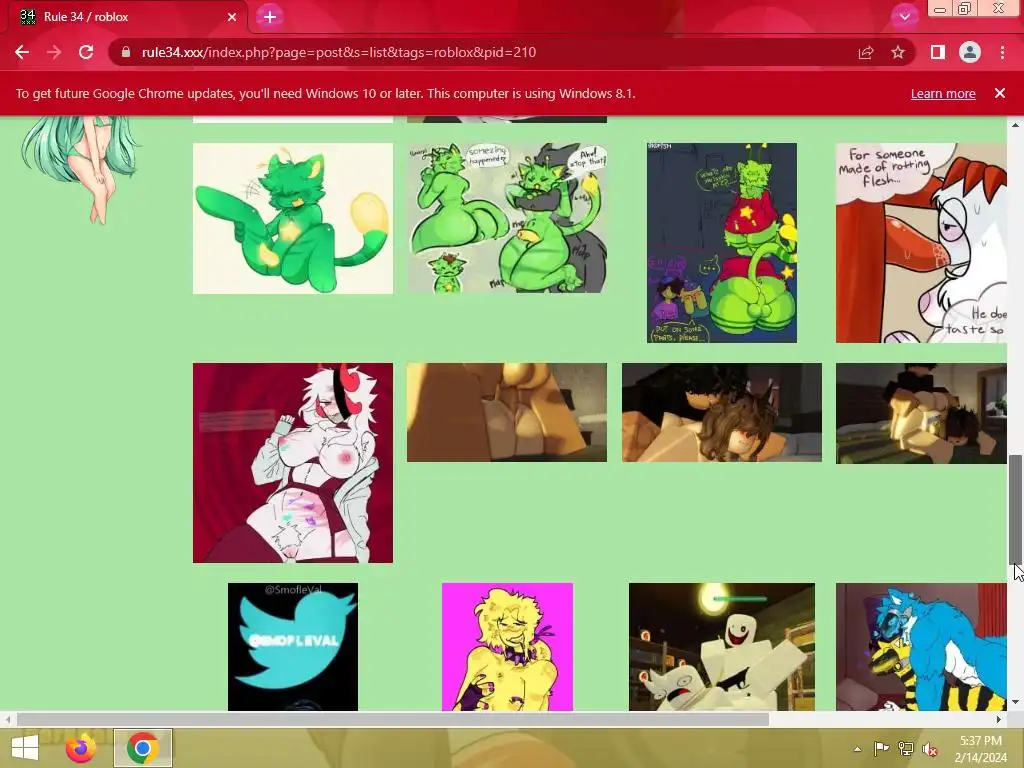
Task: Click the browser forward arrow
Action: pos(54,52)
